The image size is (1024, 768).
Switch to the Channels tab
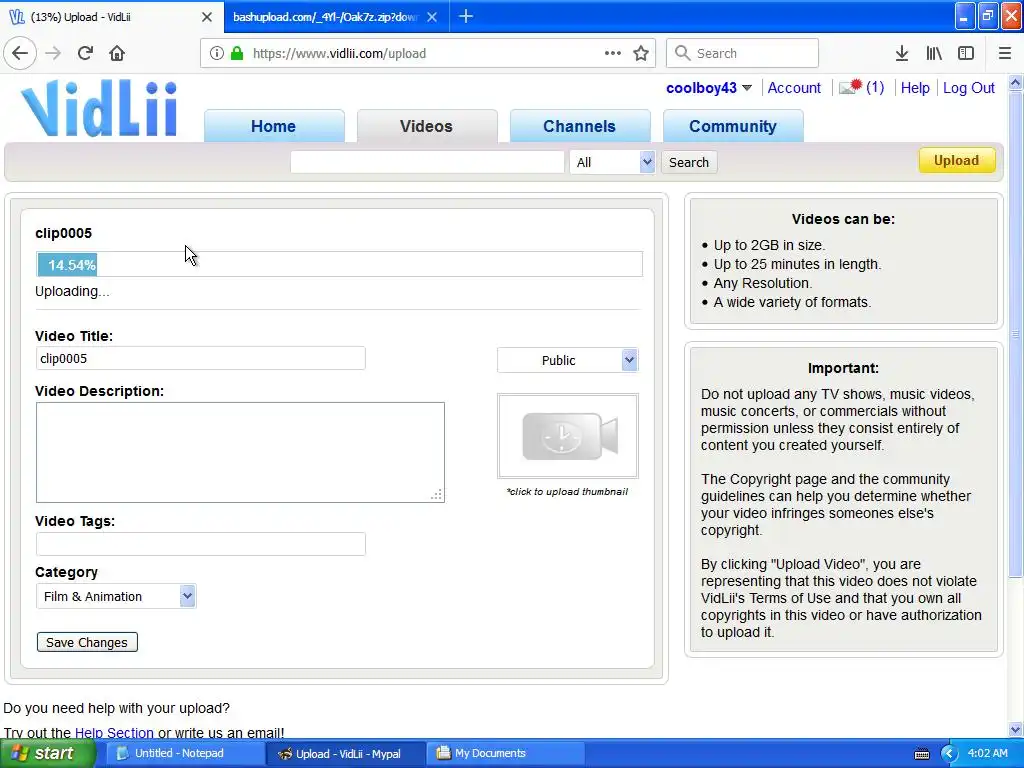(x=579, y=126)
